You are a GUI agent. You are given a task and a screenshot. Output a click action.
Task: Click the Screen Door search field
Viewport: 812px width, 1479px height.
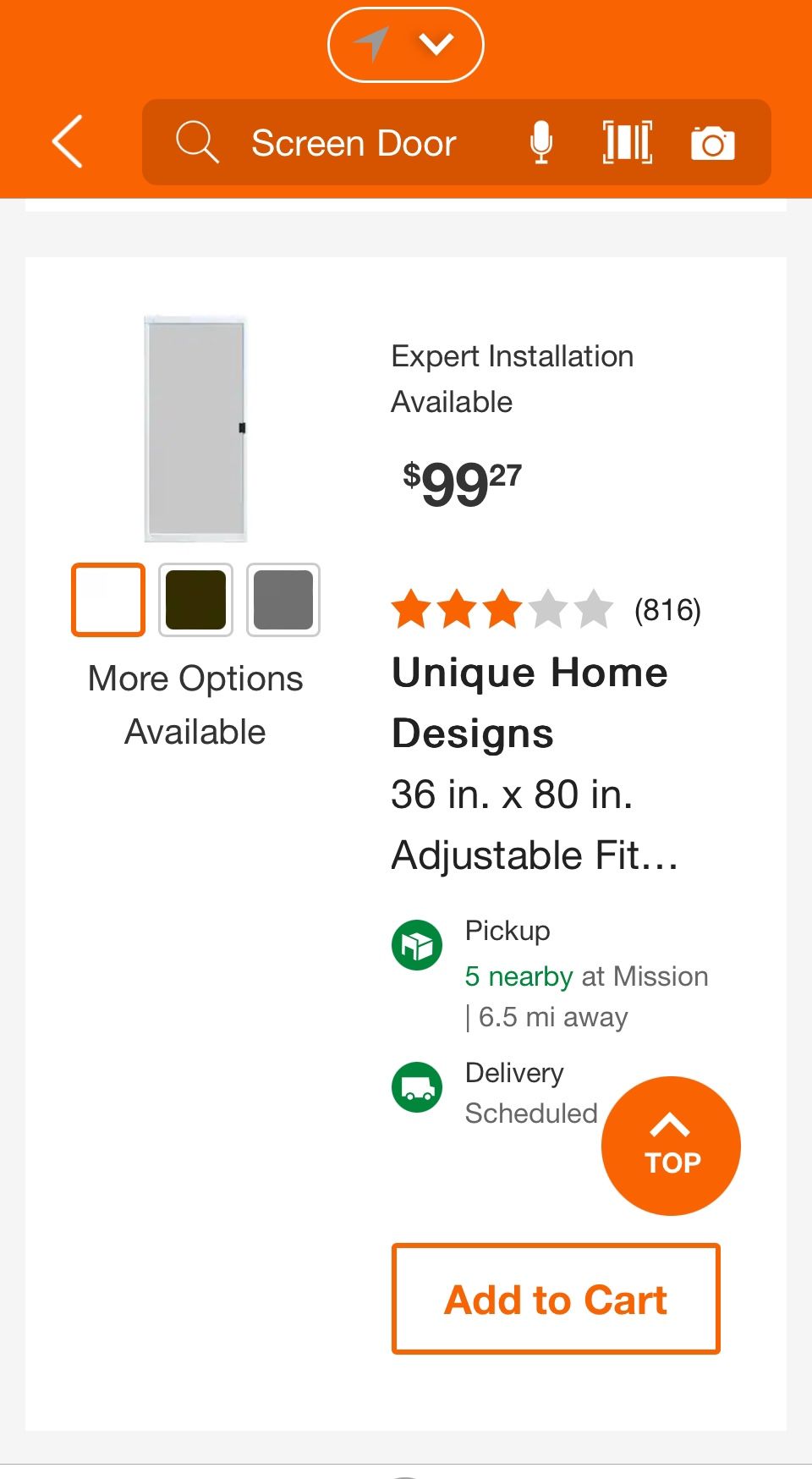point(354,143)
